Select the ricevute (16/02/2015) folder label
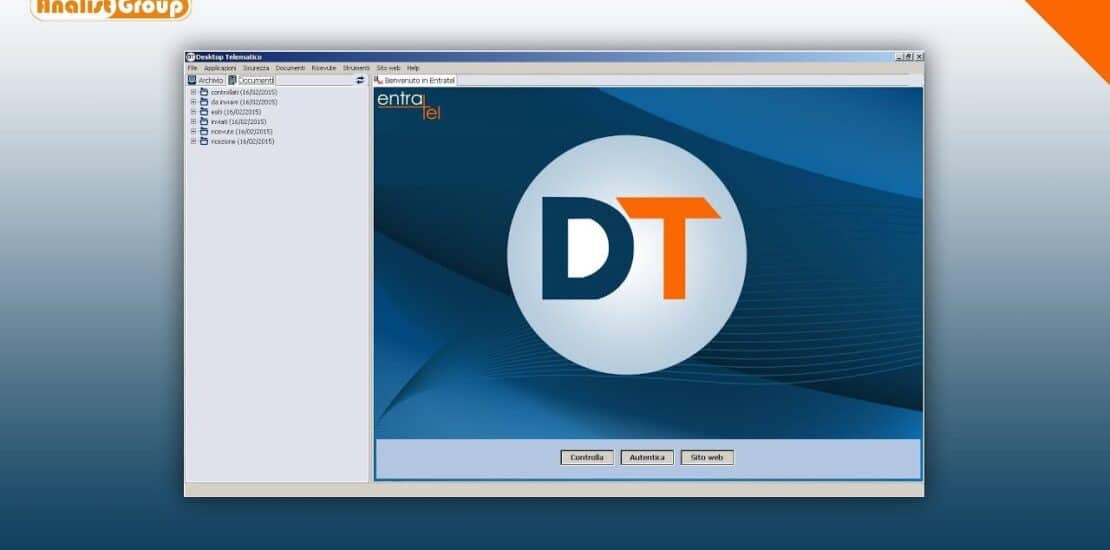The width and height of the screenshot is (1110, 550). pyautogui.click(x=241, y=132)
